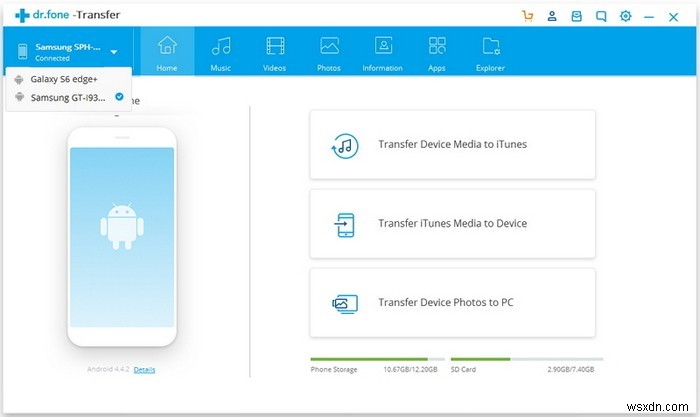Click the connected phone device icon
Screen dimensions: 700x417
(x=22, y=51)
